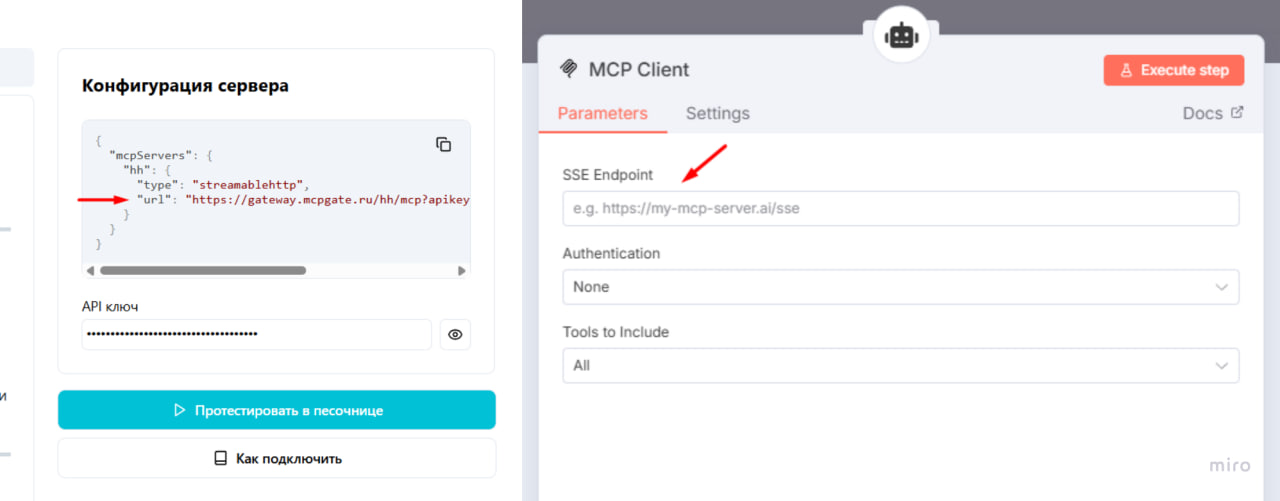Switch to the Settings tab
1280x501 pixels.
click(x=717, y=113)
